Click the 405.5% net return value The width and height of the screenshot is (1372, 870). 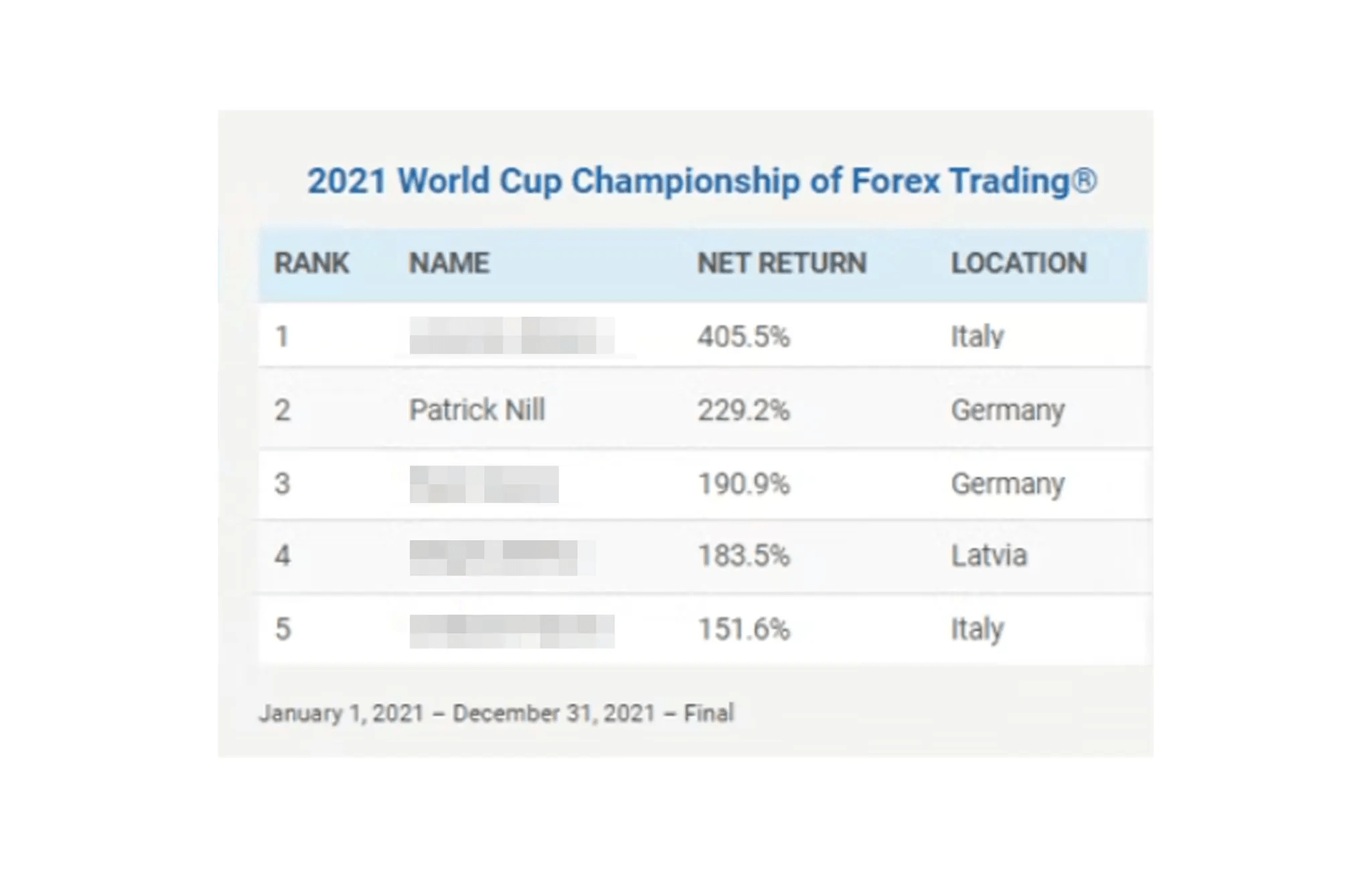pos(743,336)
